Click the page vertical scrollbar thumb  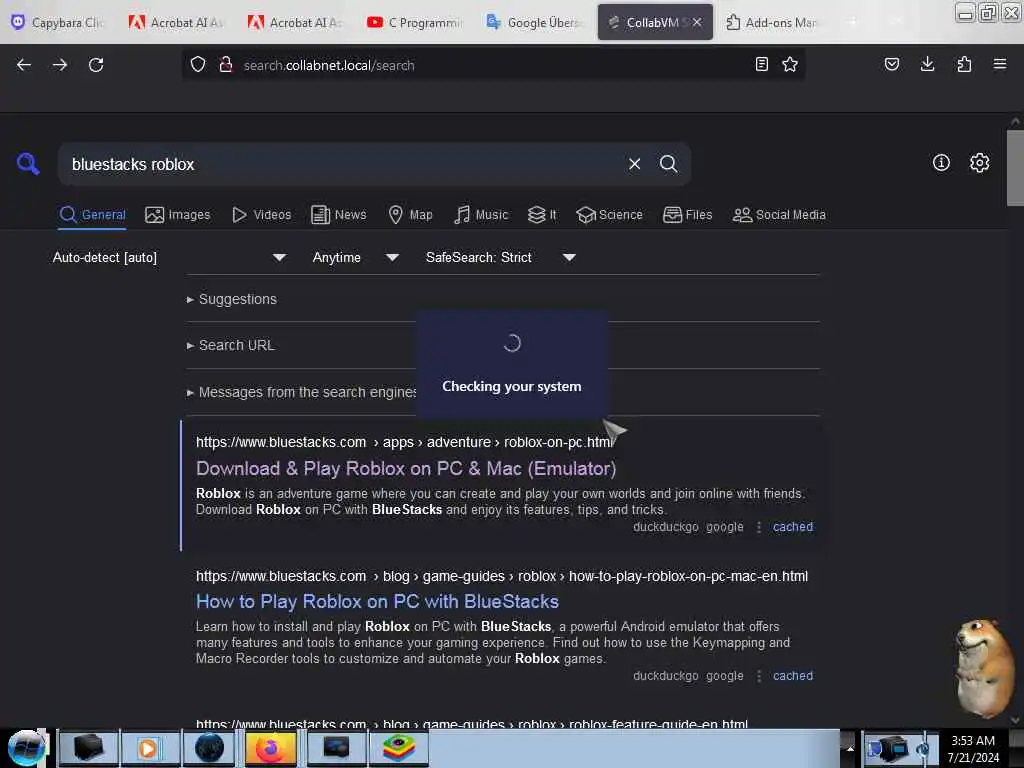coord(1015,168)
